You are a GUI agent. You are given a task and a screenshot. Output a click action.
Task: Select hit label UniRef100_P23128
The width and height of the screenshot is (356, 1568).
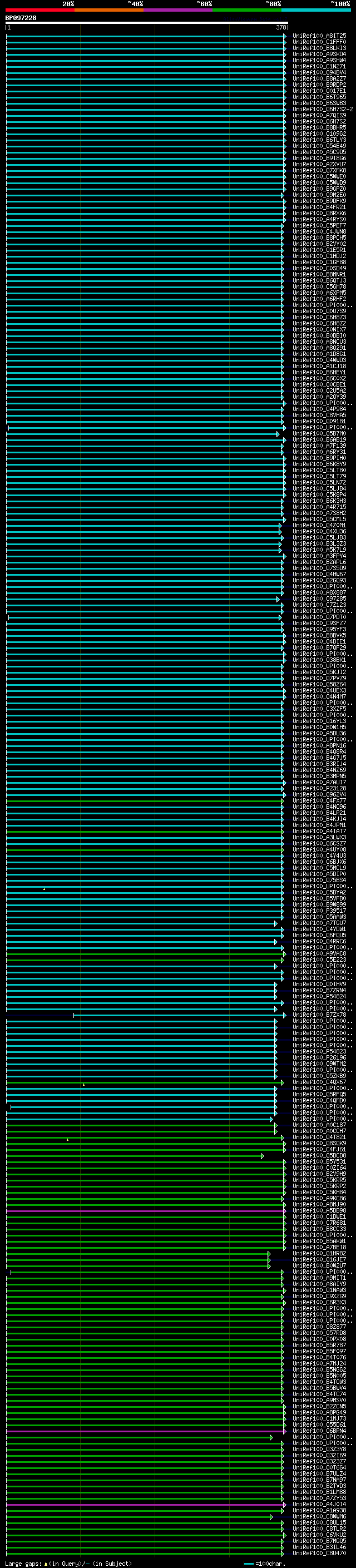pos(319,788)
